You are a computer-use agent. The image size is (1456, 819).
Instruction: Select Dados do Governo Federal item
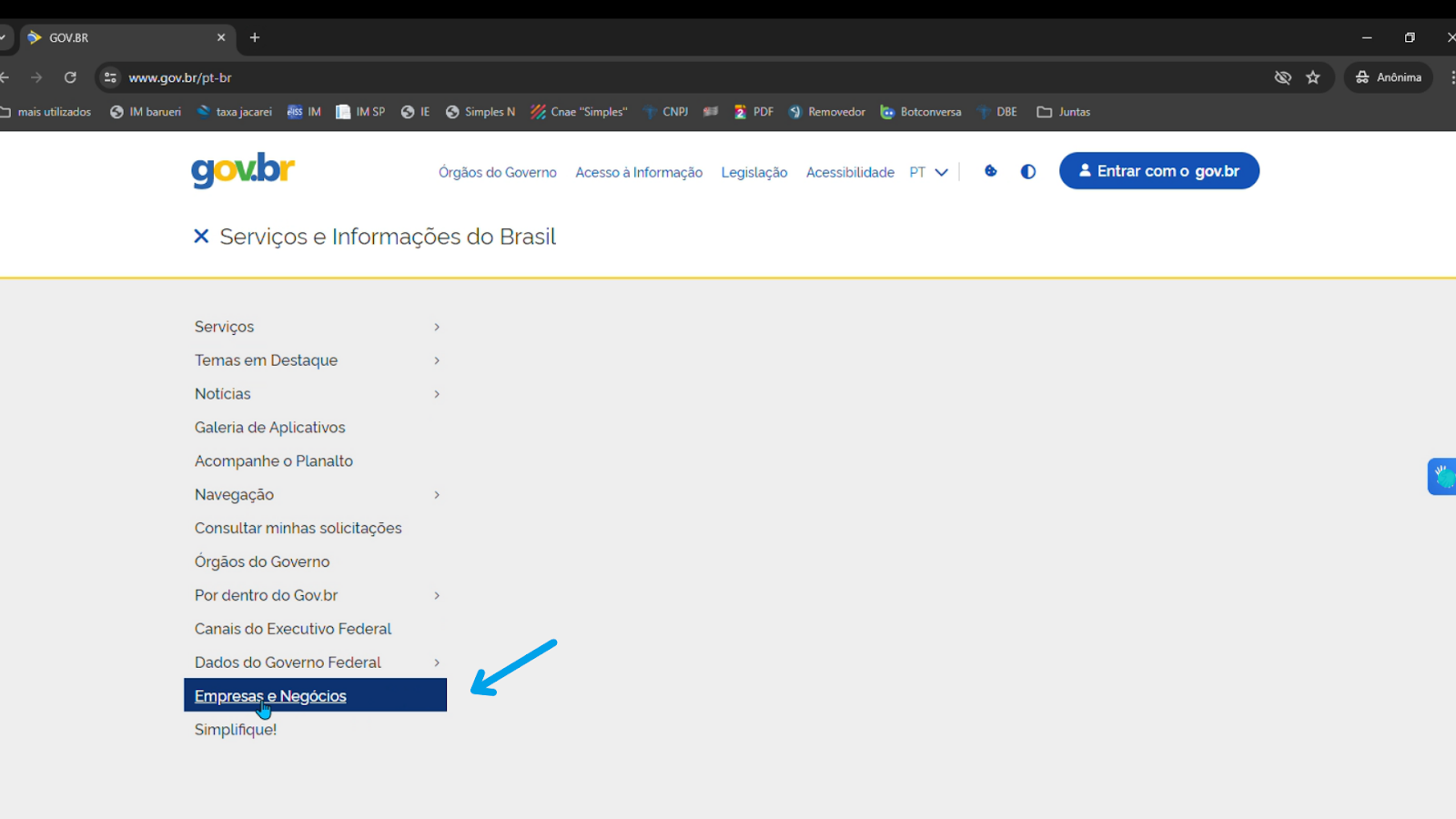[x=288, y=662]
